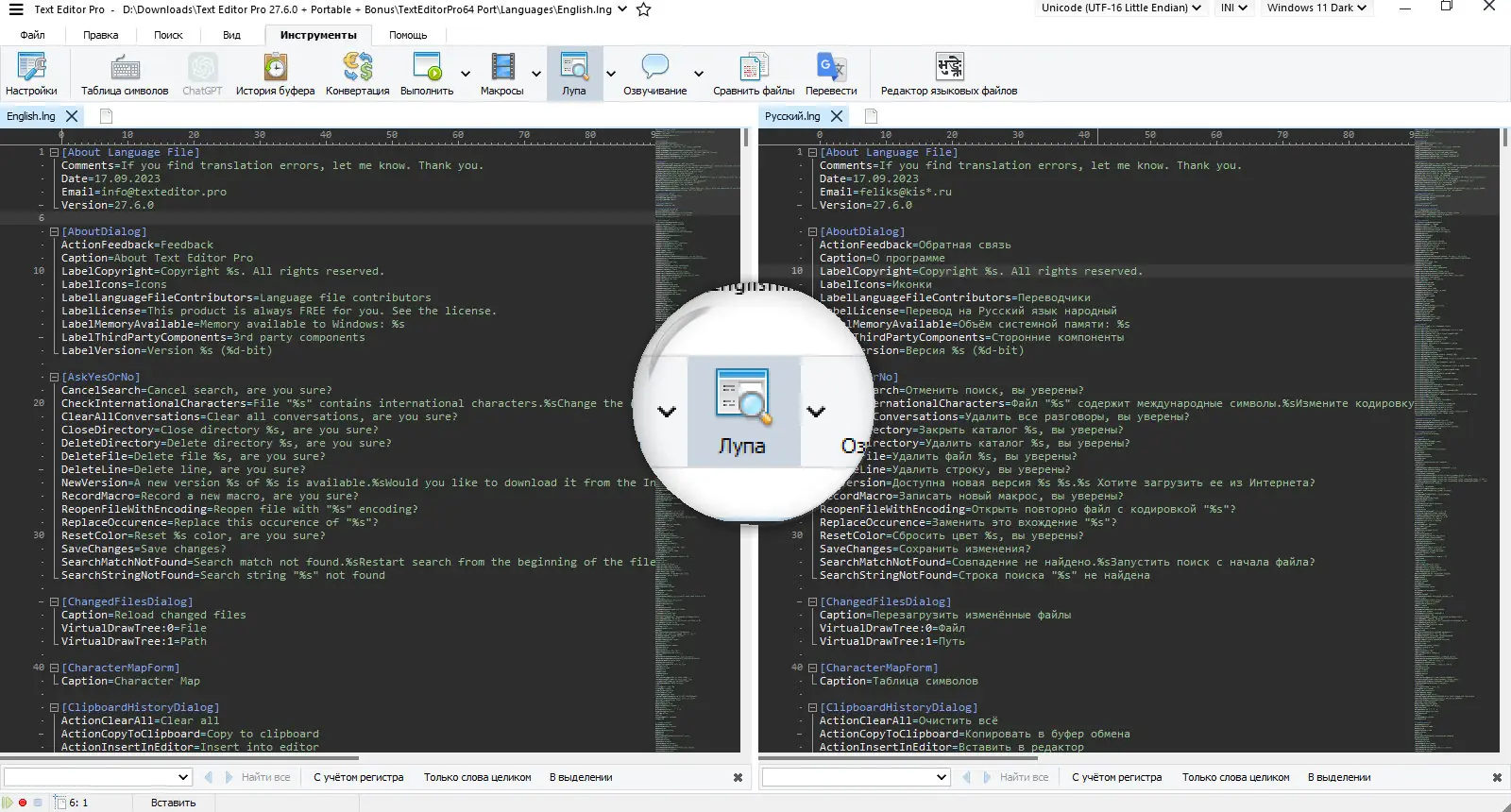Collapse [AskYesOrNo] section in English.lng pane

pos(54,377)
